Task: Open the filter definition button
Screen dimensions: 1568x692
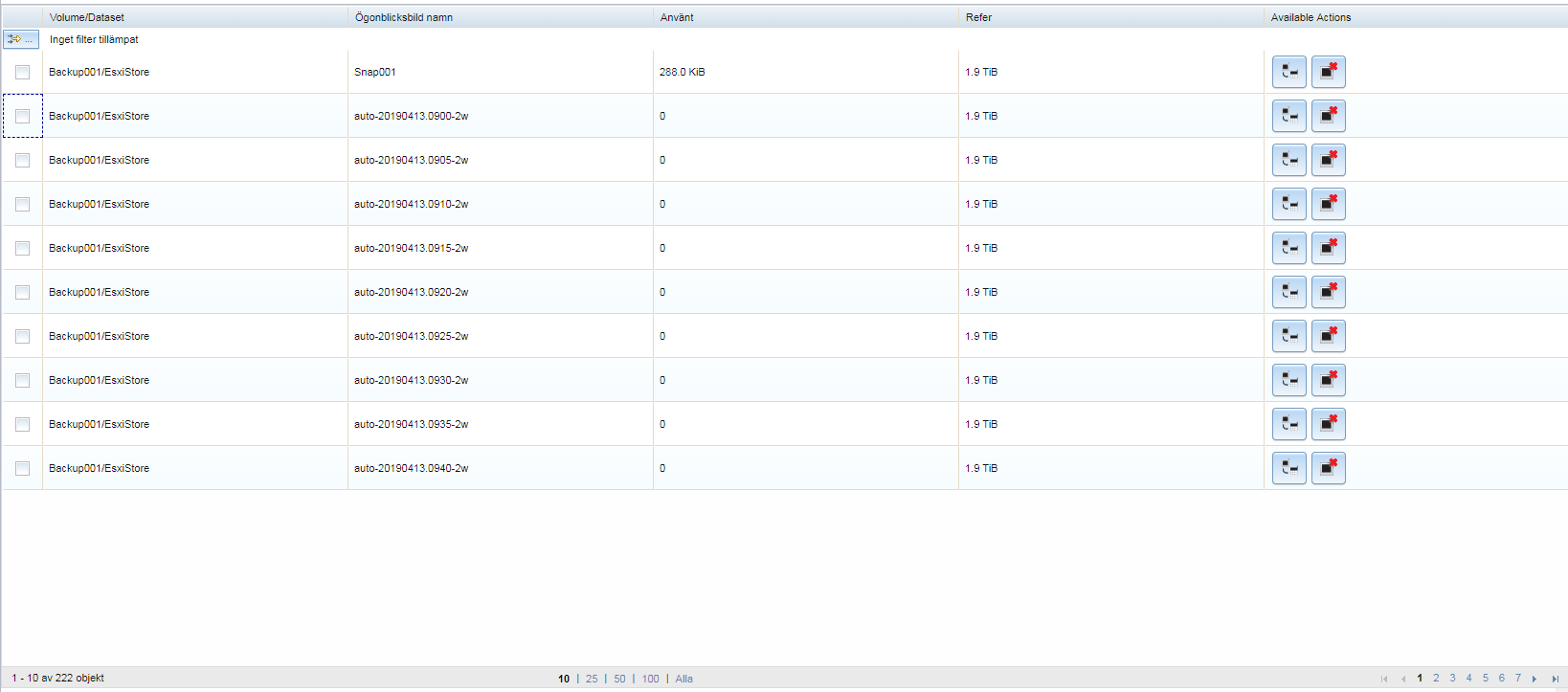Action: click(20, 39)
